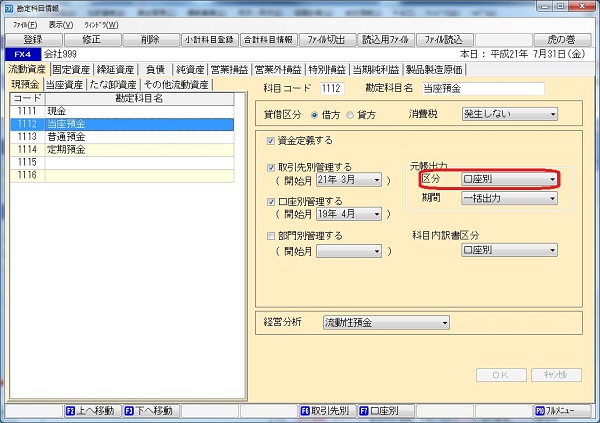
Task: Click the キャンセル button
Action: [x=556, y=375]
